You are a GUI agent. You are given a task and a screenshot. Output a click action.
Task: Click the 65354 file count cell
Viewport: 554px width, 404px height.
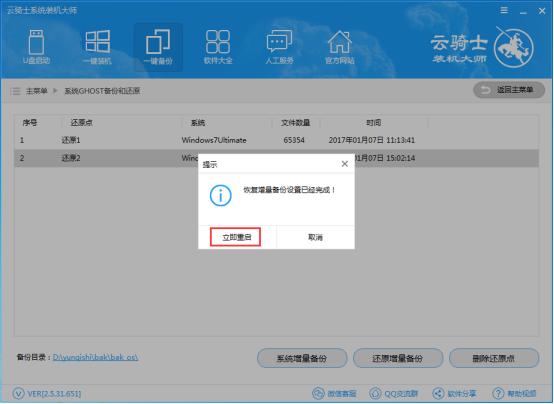[x=294, y=140]
